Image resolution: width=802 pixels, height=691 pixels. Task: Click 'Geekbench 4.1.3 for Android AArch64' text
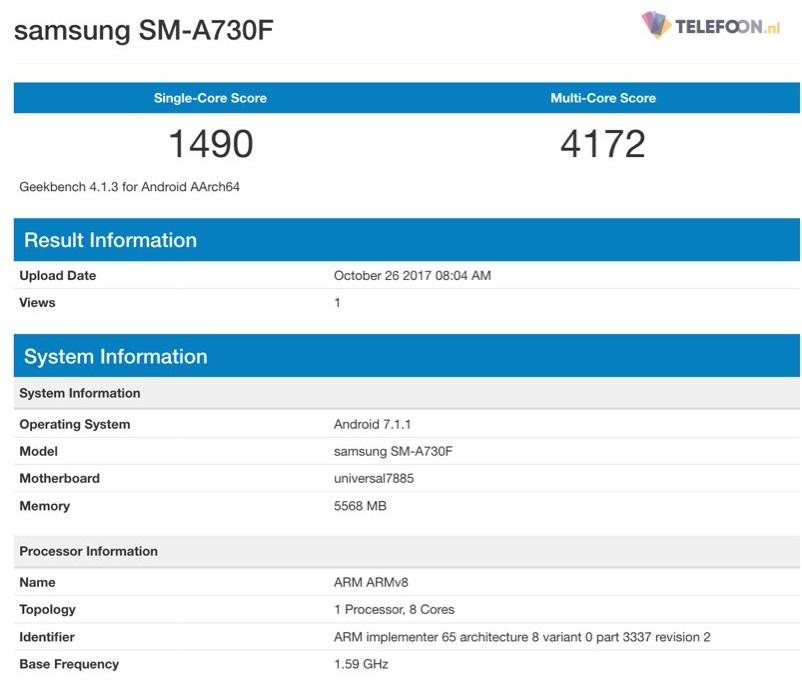129,187
